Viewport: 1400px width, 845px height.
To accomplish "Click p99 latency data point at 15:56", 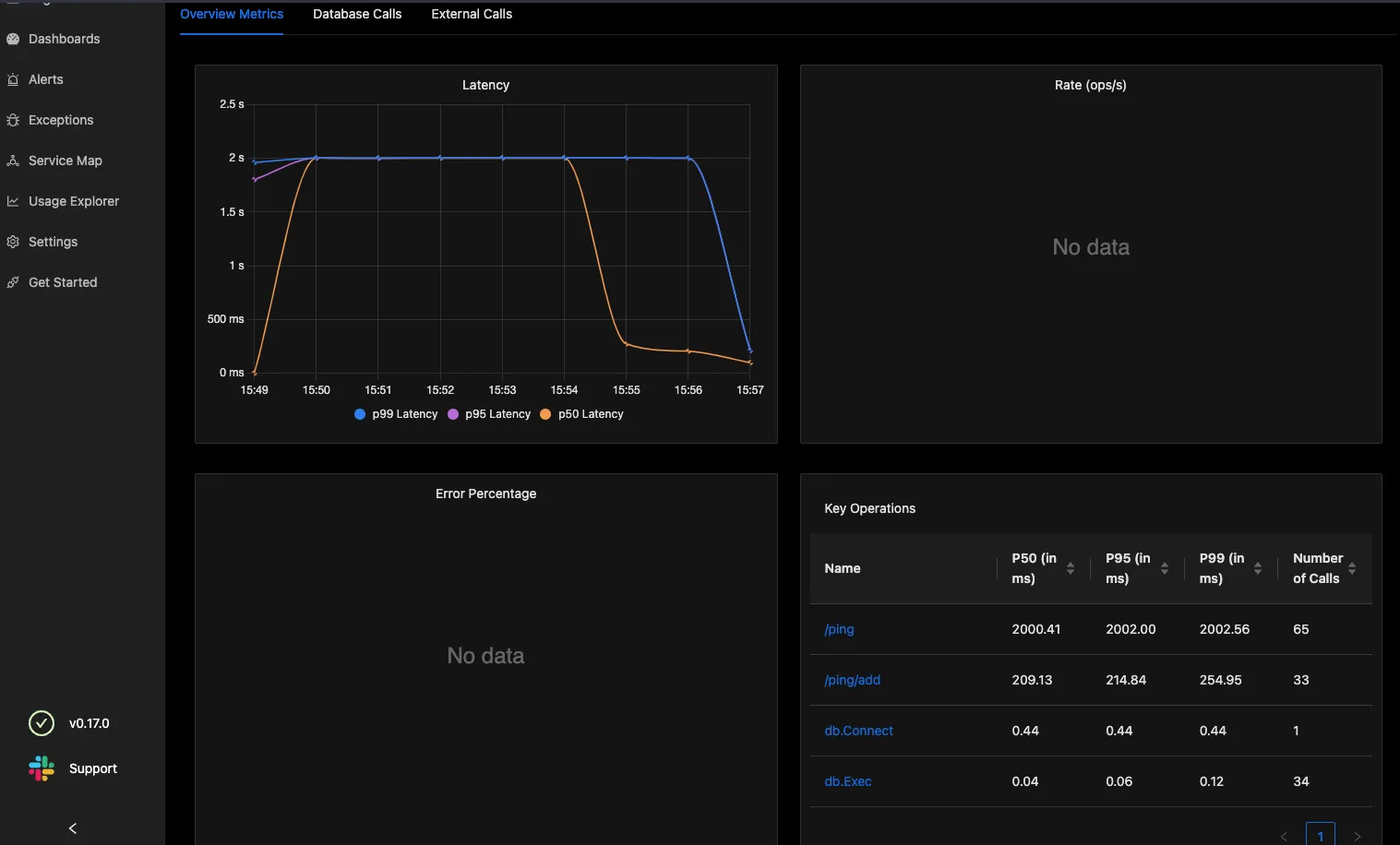I will click(x=688, y=158).
